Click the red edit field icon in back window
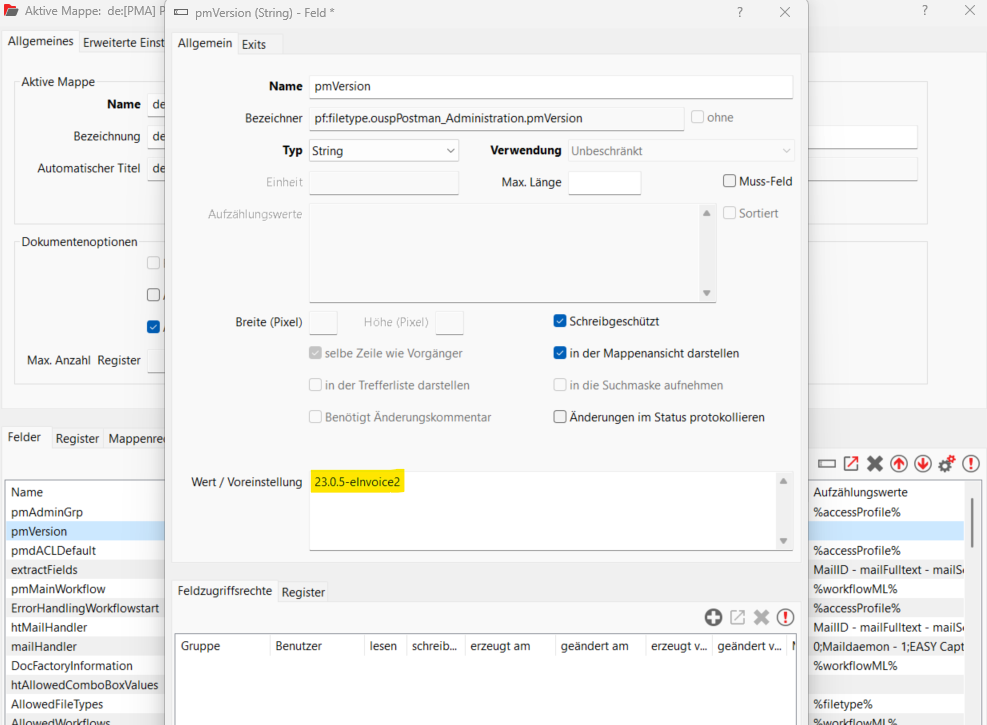The width and height of the screenshot is (987, 725). coord(851,464)
